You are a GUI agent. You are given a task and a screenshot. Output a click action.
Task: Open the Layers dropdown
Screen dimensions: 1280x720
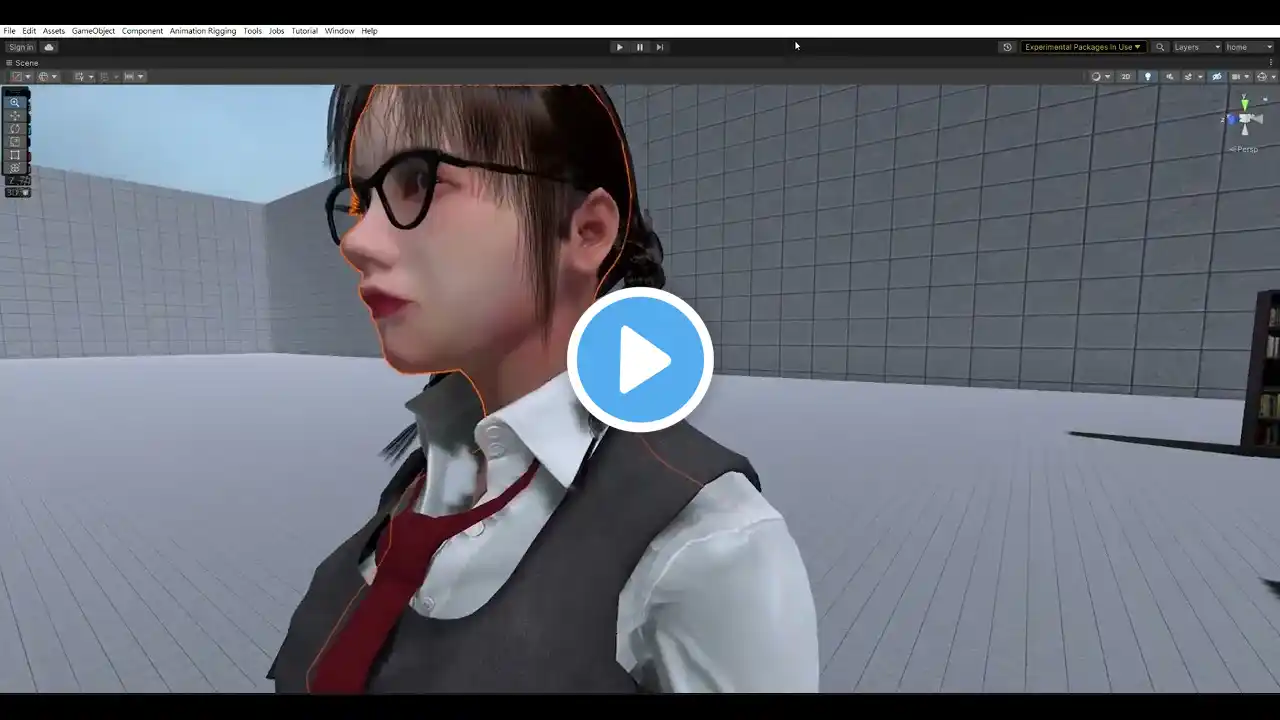(x=1196, y=47)
